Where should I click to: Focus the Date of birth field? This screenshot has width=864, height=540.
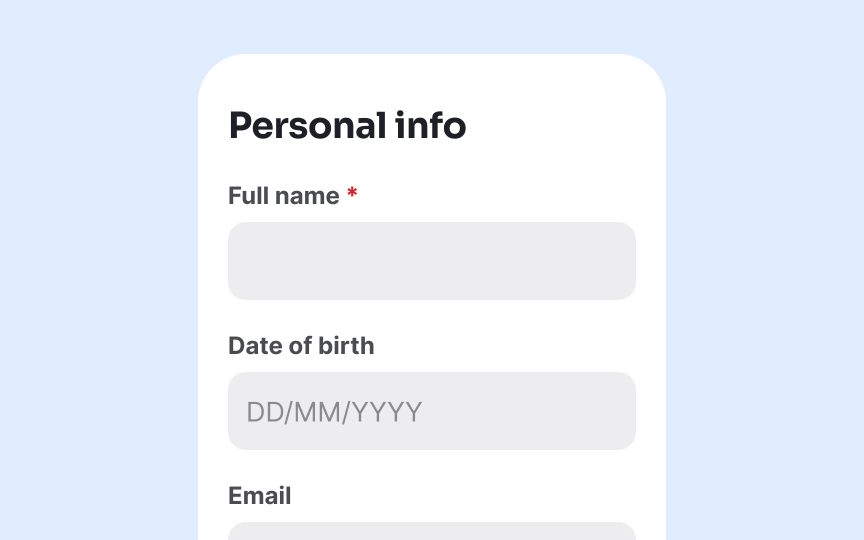[431, 411]
